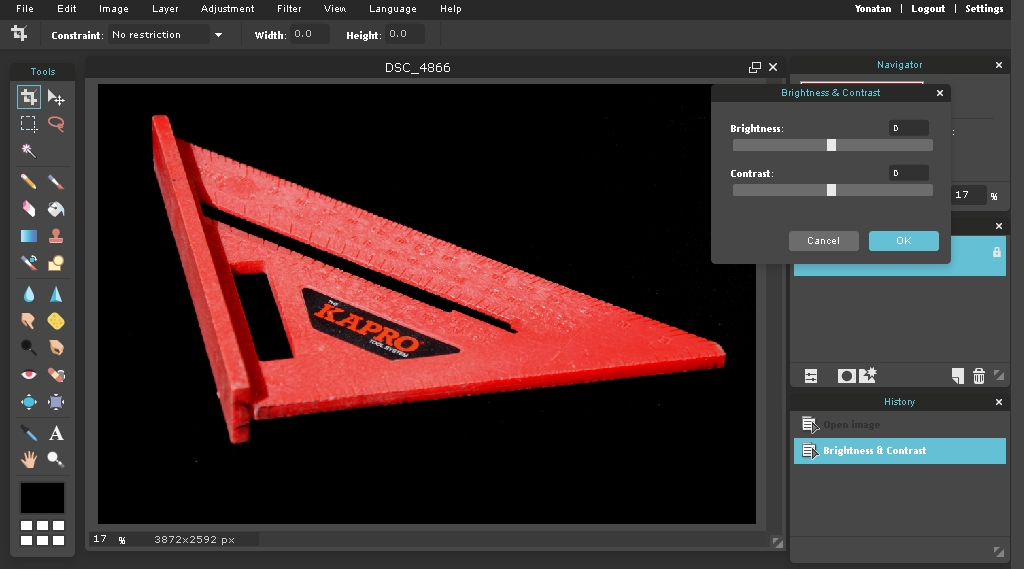Viewport: 1024px width, 569px height.
Task: Click the Brightness value field
Action: (x=909, y=128)
